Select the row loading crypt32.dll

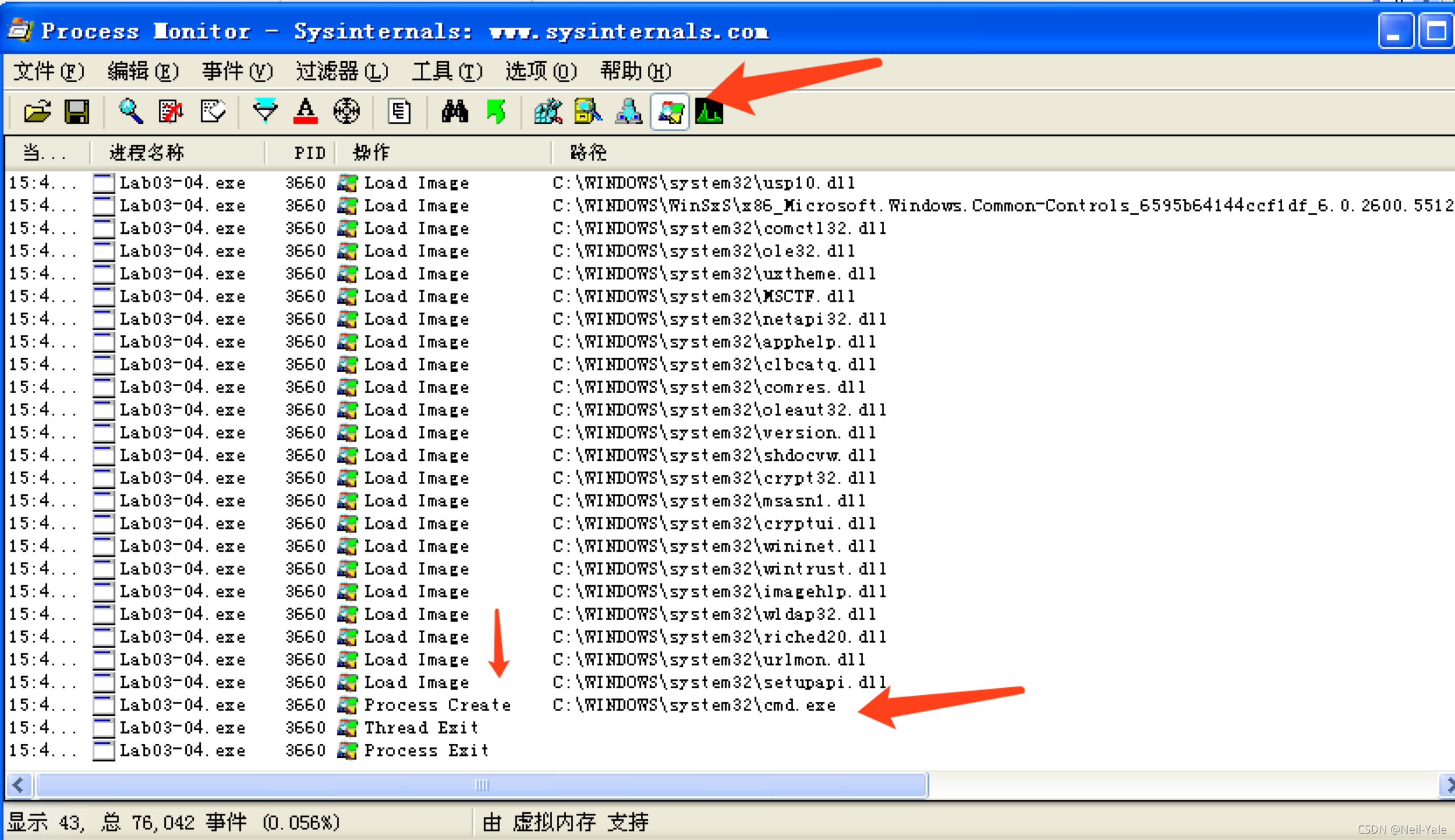pyautogui.click(x=730, y=478)
